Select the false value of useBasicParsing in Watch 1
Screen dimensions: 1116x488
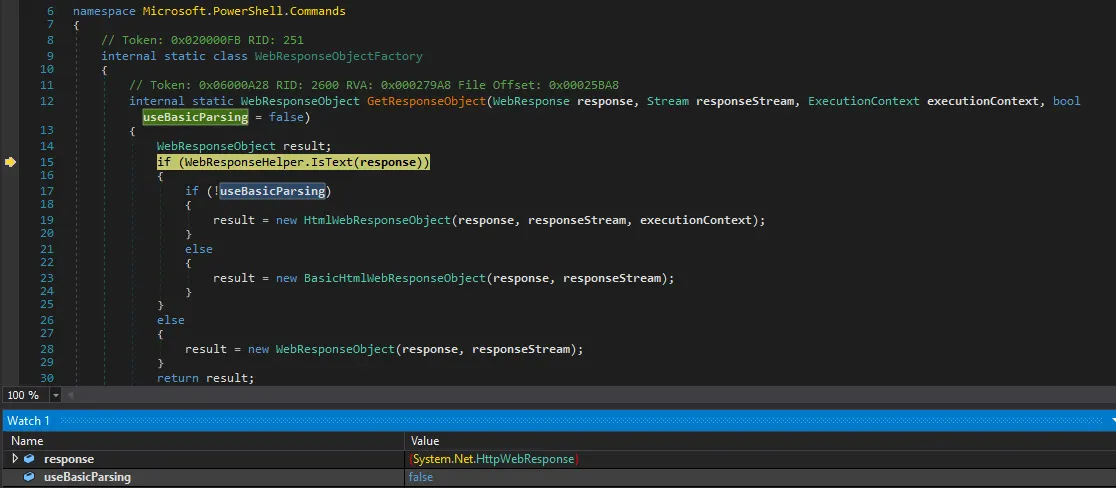(x=421, y=477)
